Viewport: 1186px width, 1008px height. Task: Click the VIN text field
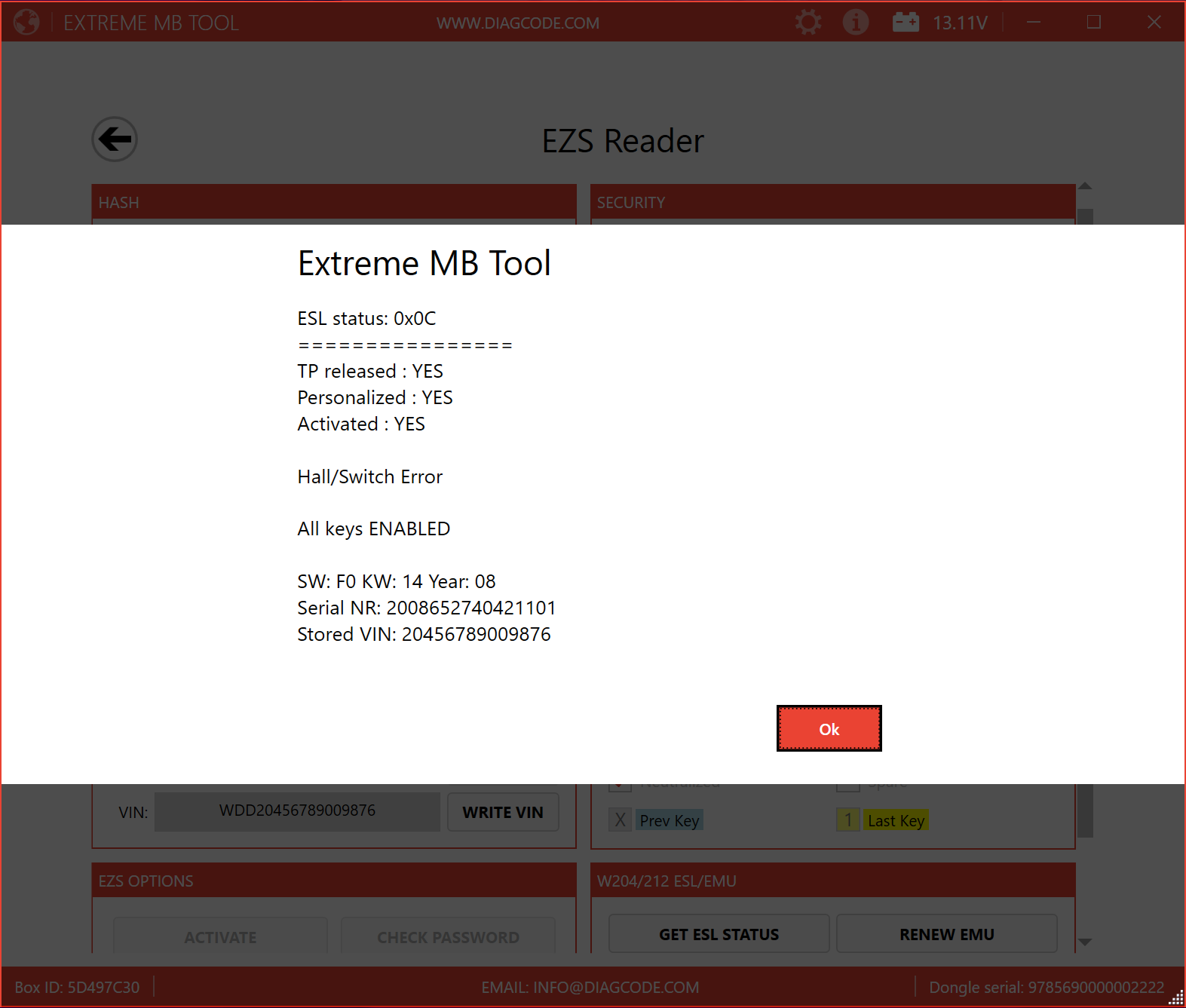[x=297, y=811]
